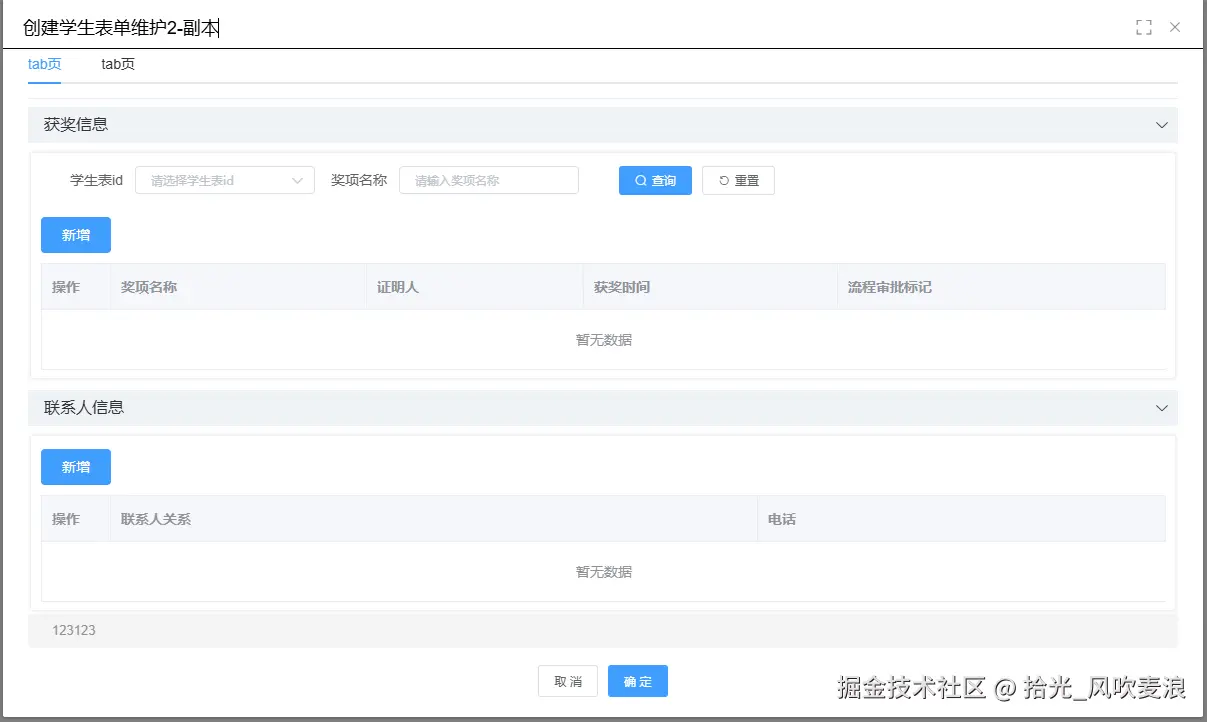Click the 取消 cancel button
This screenshot has height=722, width=1207.
click(x=568, y=681)
